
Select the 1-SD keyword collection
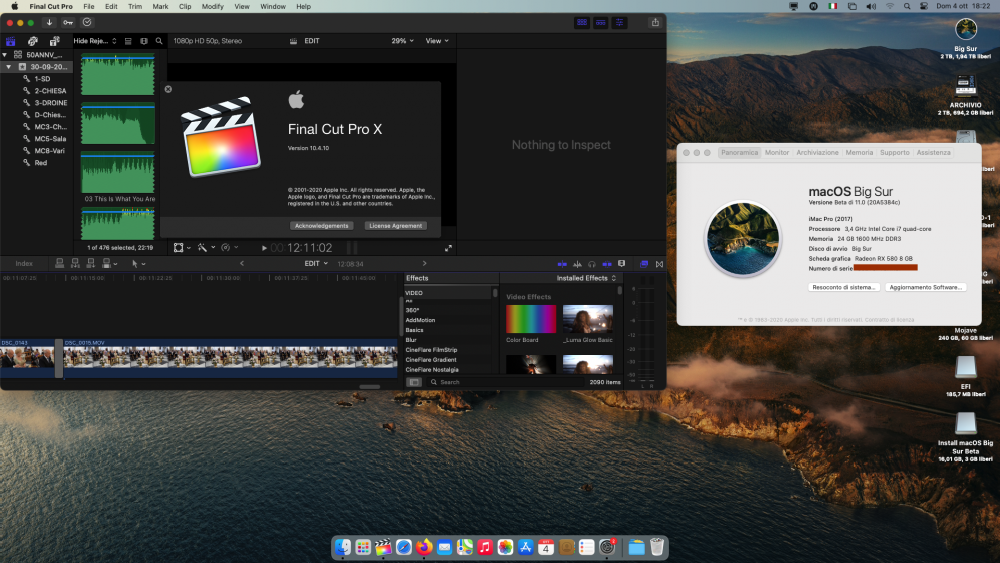(42, 78)
